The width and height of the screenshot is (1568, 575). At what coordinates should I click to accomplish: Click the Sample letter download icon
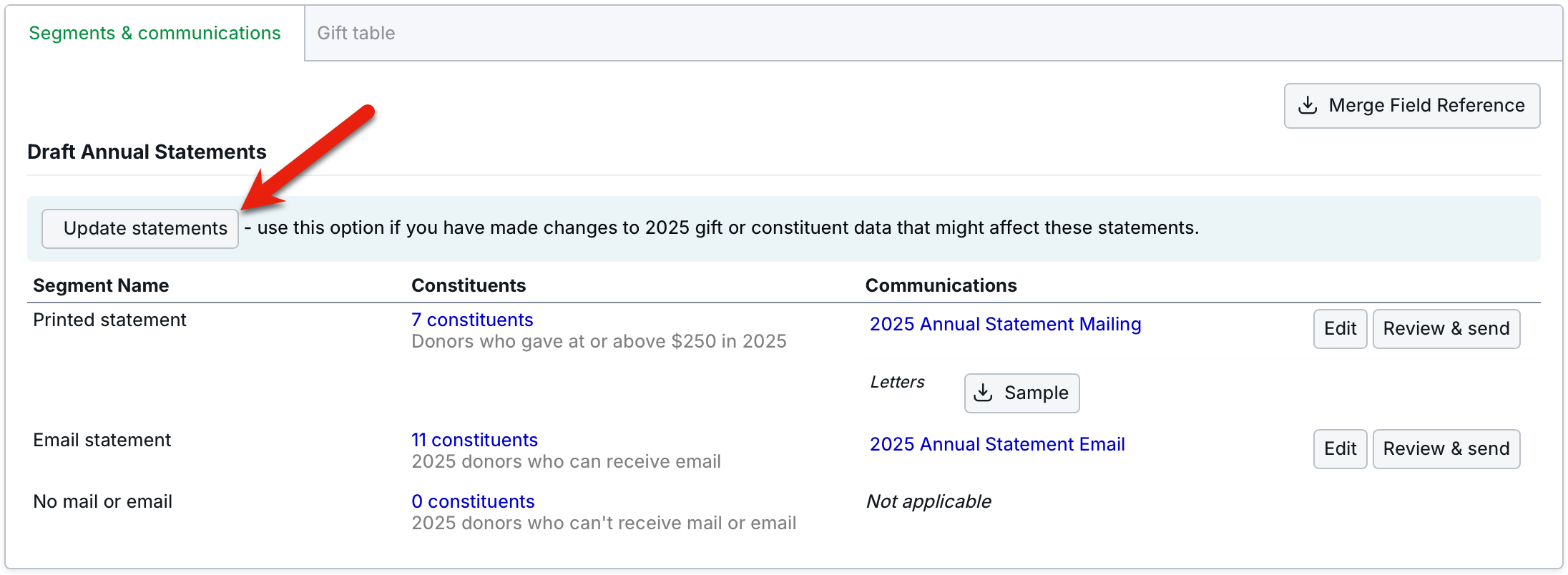(984, 393)
